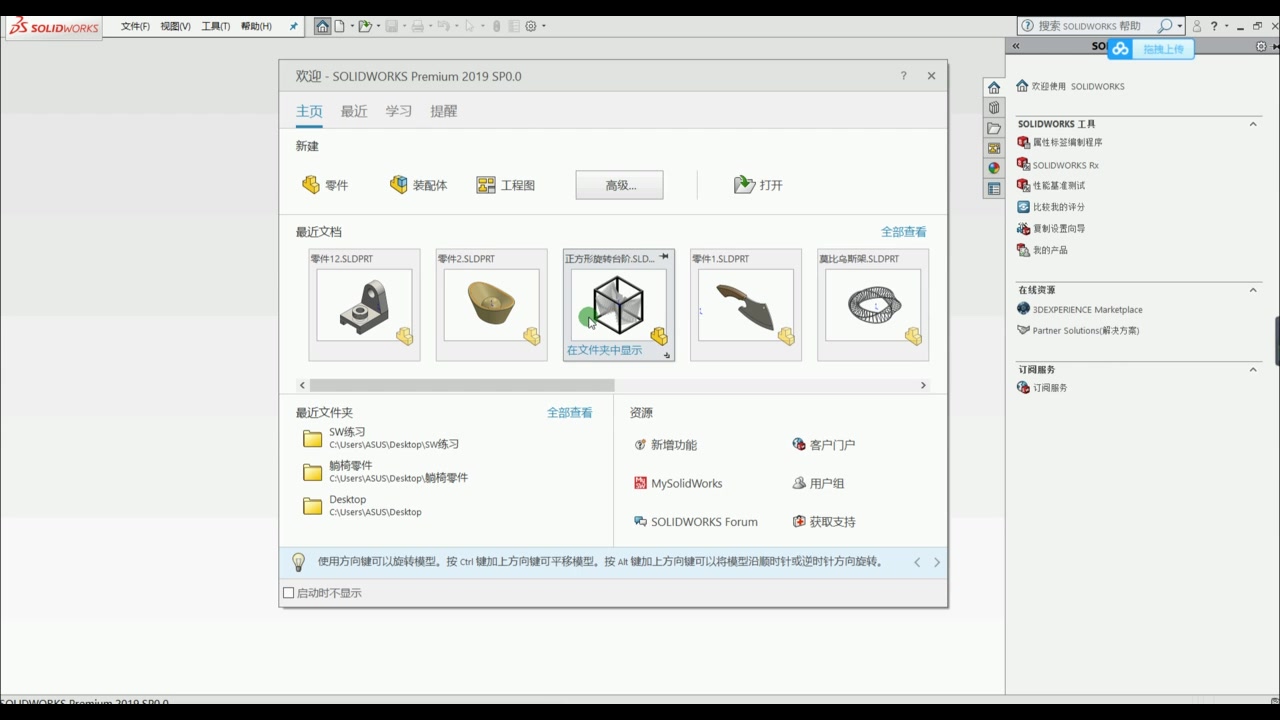Open dropdown arrow next to New document icon

[351, 26]
